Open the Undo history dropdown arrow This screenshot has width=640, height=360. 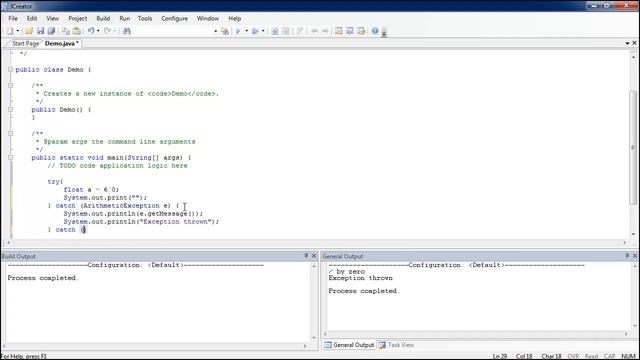[x=98, y=31]
